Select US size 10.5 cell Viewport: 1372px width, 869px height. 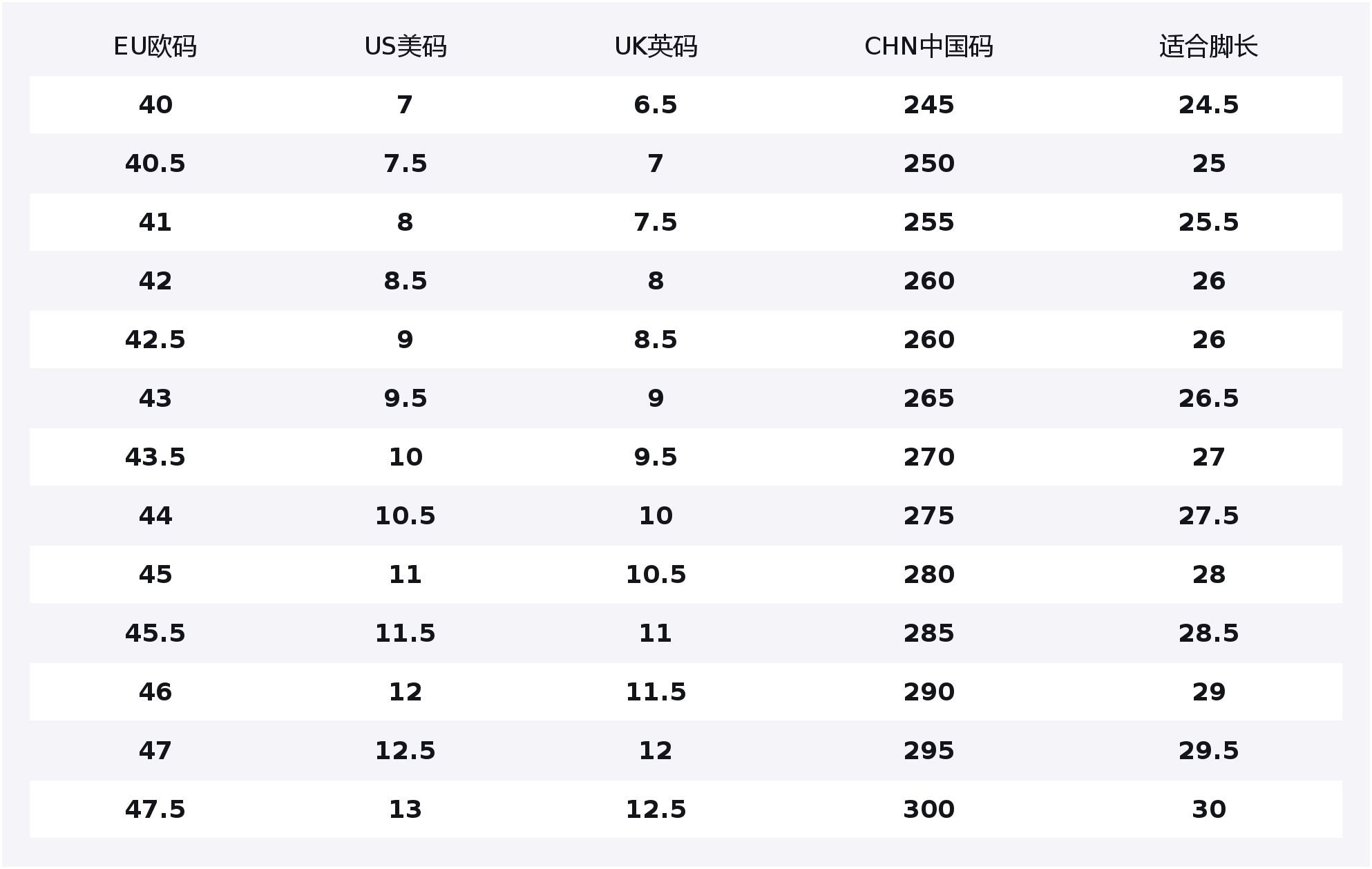[x=406, y=516]
